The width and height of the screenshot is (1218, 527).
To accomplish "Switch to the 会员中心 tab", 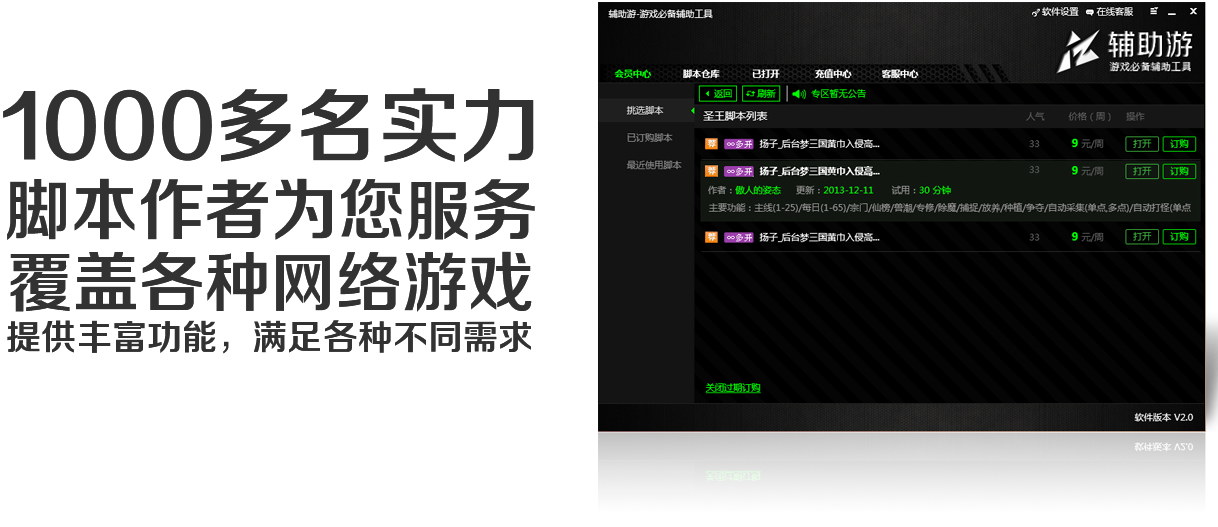I will (633, 74).
